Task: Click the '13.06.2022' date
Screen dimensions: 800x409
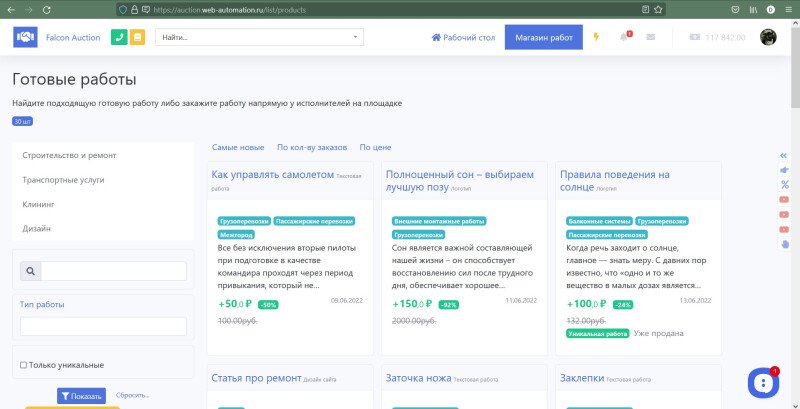Action: pyautogui.click(x=695, y=300)
